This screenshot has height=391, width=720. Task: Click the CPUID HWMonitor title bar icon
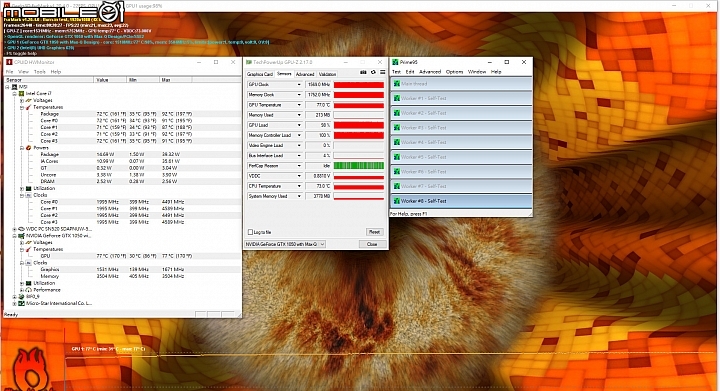point(9,62)
